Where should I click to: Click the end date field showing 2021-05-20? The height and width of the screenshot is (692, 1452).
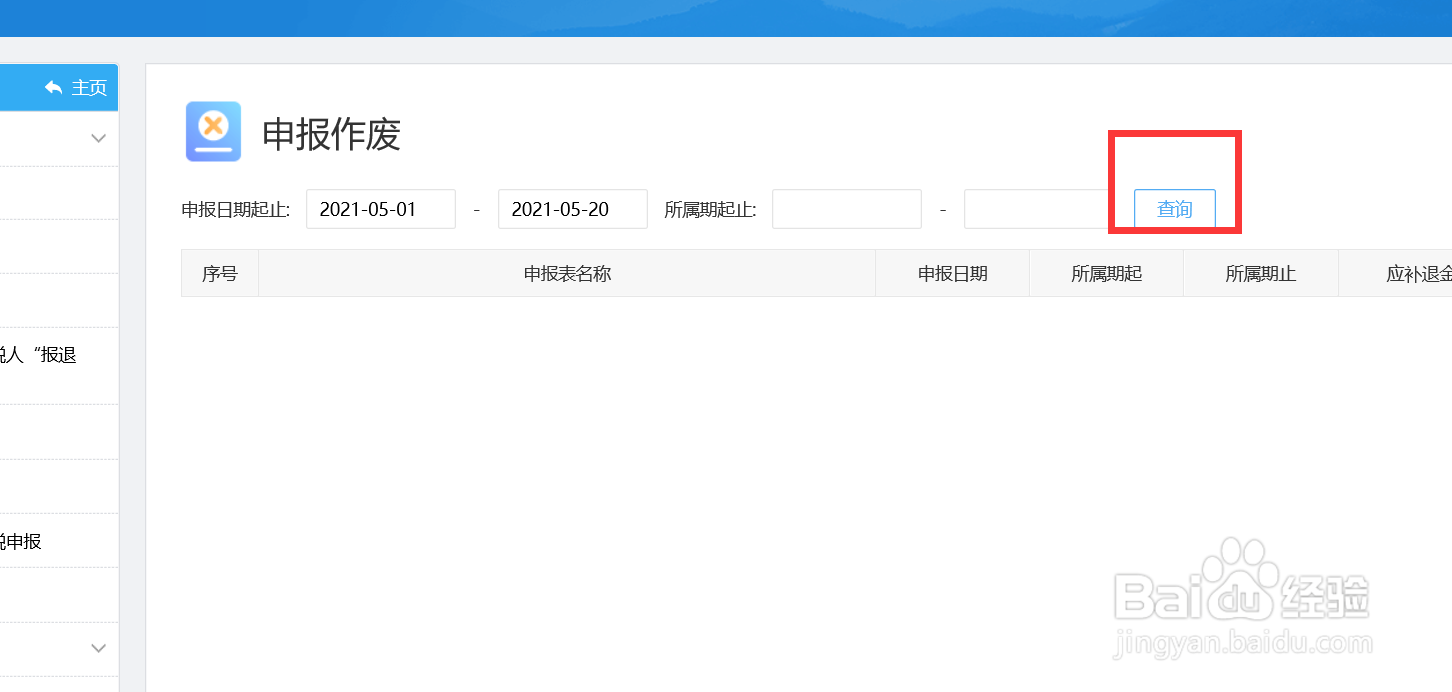[x=572, y=208]
